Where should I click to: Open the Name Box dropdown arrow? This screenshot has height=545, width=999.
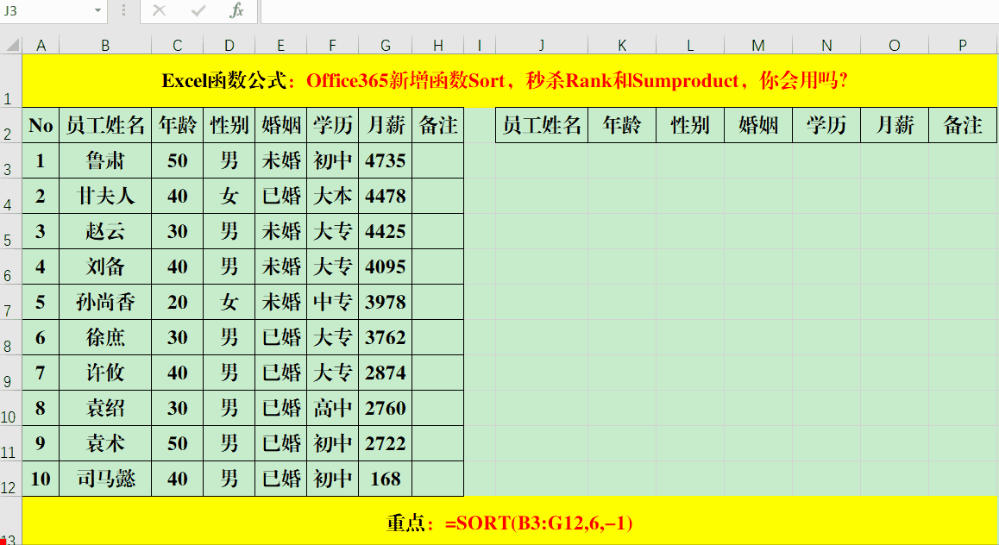tap(97, 10)
